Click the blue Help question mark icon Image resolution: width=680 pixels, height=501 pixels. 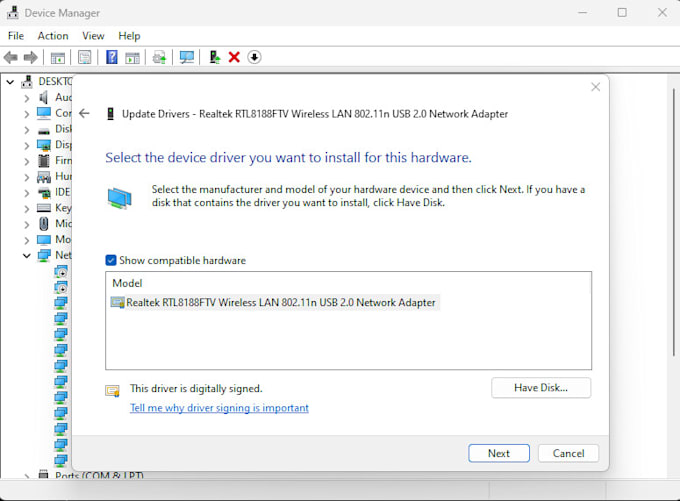pyautogui.click(x=111, y=57)
